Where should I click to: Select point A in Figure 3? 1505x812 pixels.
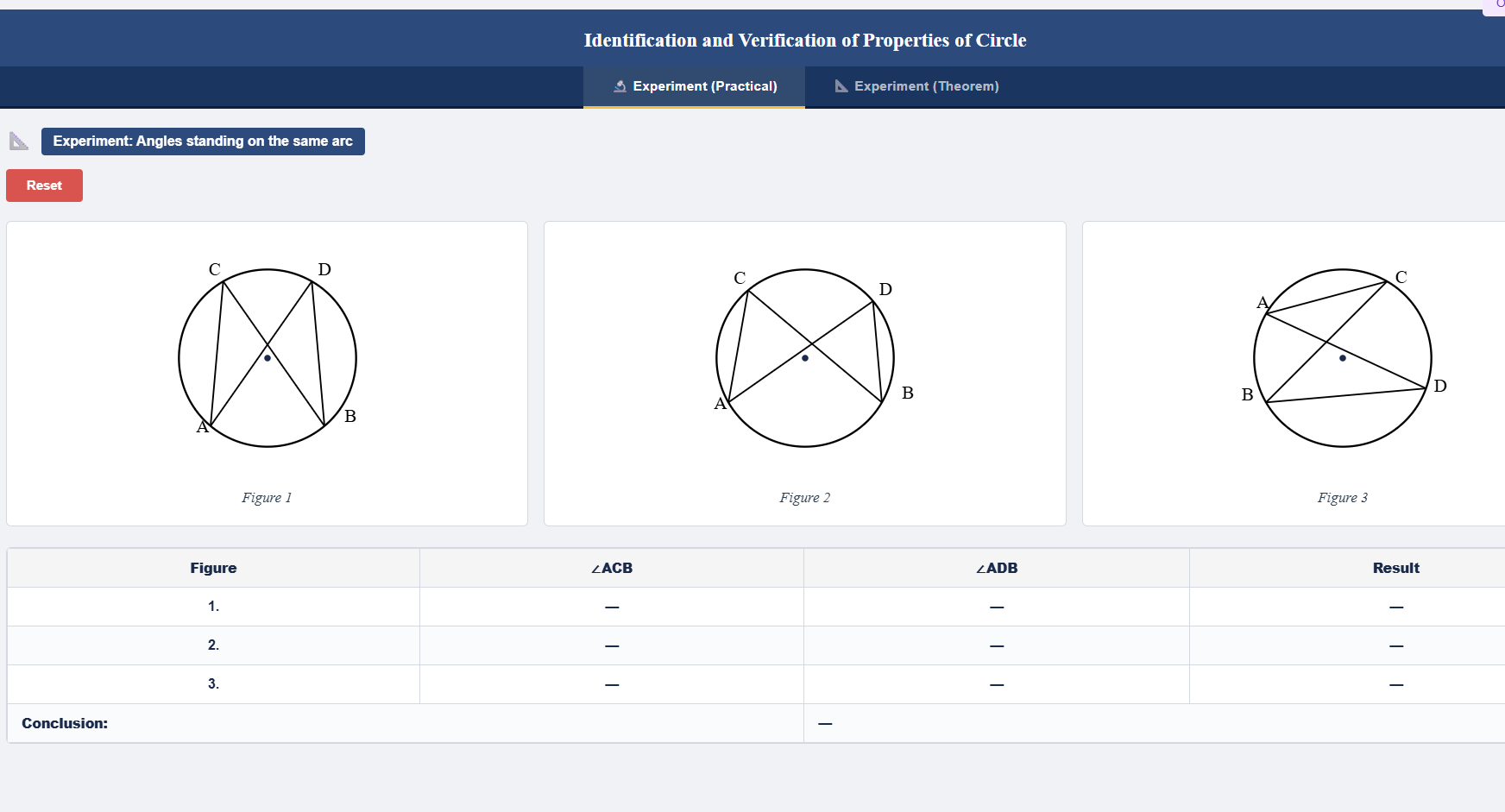tap(1263, 303)
